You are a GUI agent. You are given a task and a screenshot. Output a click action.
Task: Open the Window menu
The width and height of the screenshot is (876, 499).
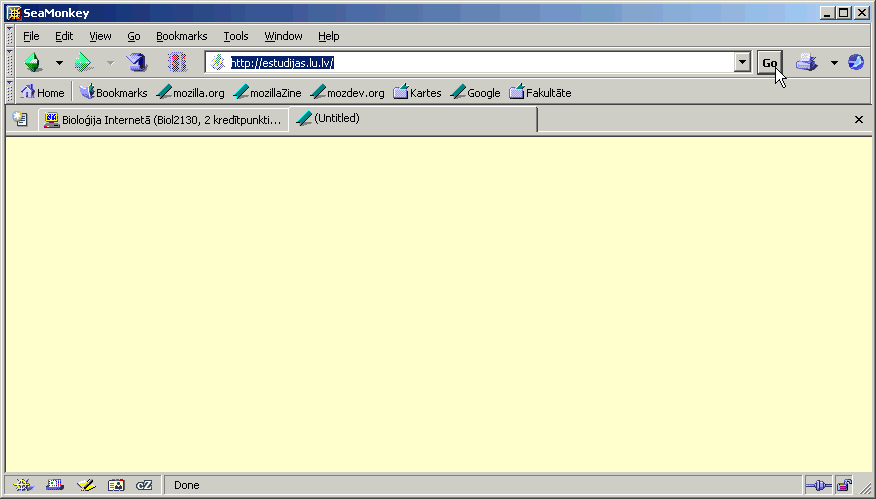(283, 36)
